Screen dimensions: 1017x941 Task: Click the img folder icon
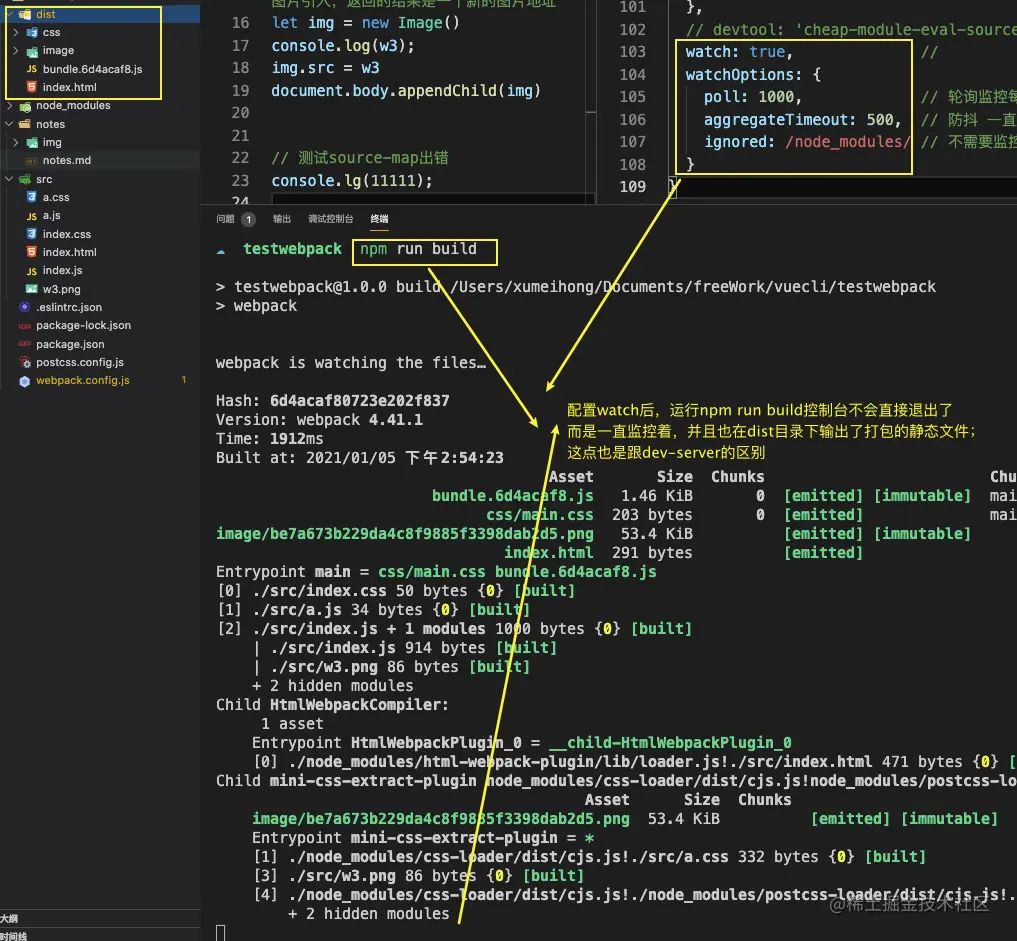pos(32,142)
